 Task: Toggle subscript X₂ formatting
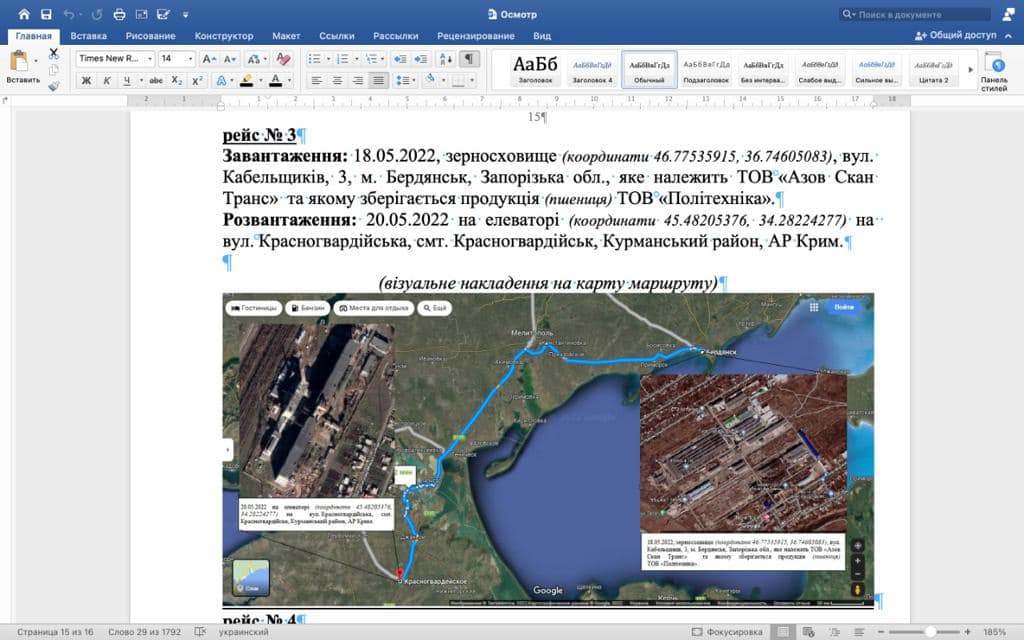click(x=176, y=80)
